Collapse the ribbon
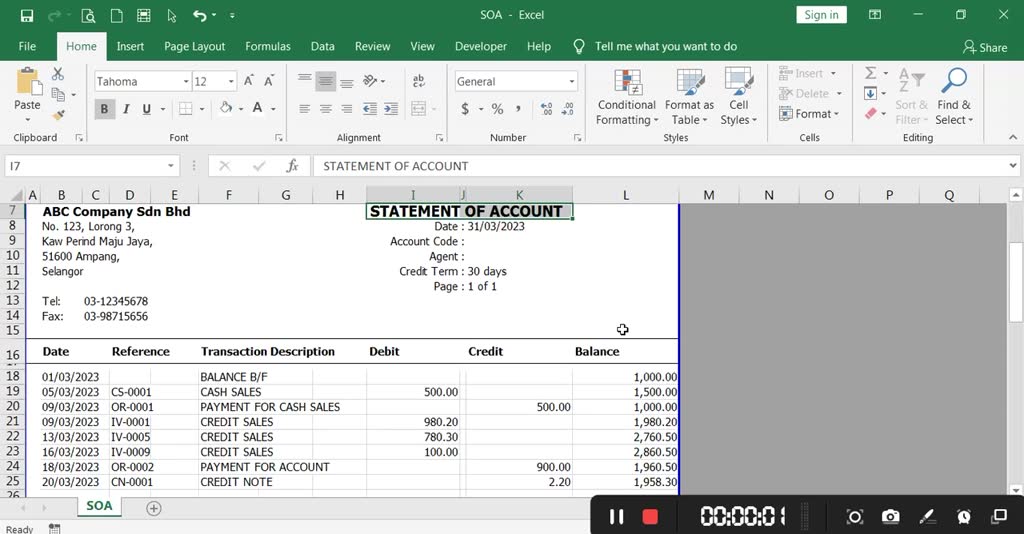This screenshot has width=1024, height=534. click(1013, 137)
